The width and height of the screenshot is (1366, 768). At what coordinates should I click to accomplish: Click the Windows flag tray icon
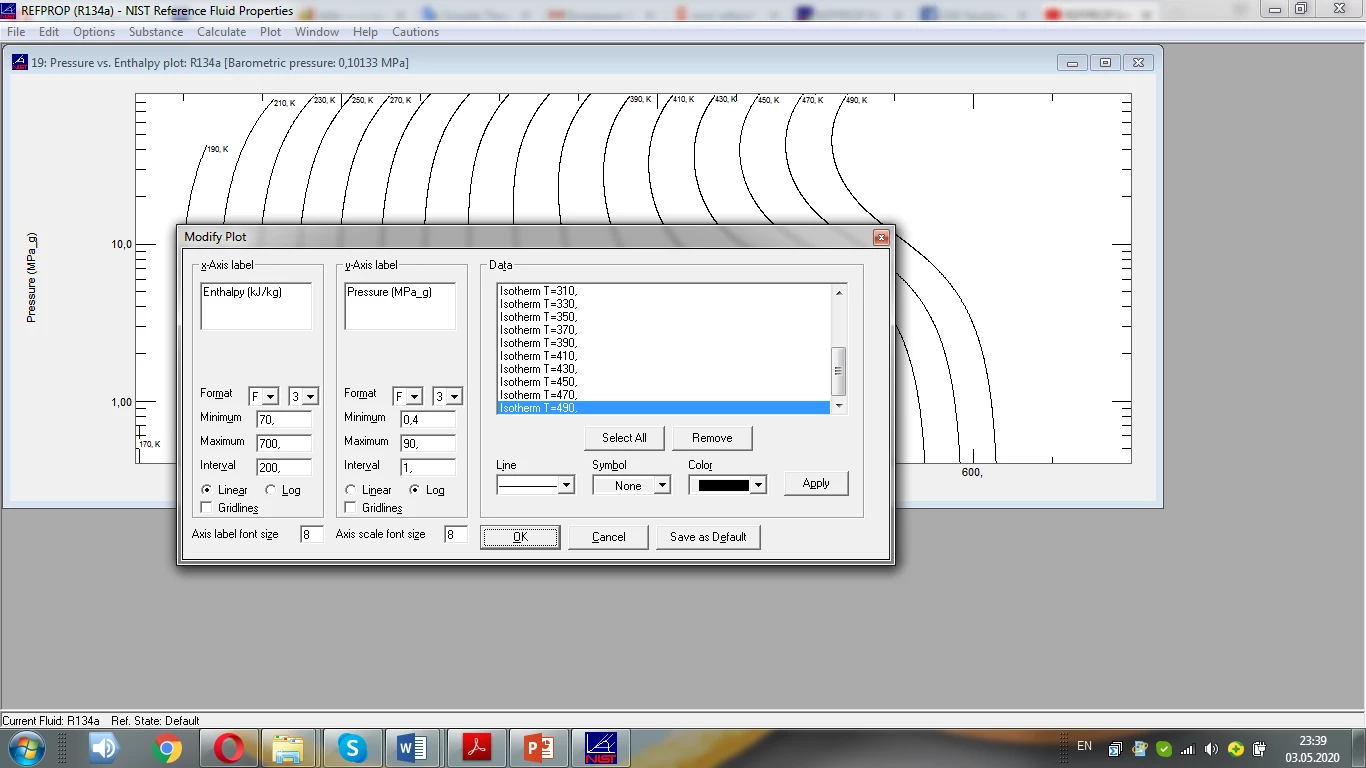1140,749
